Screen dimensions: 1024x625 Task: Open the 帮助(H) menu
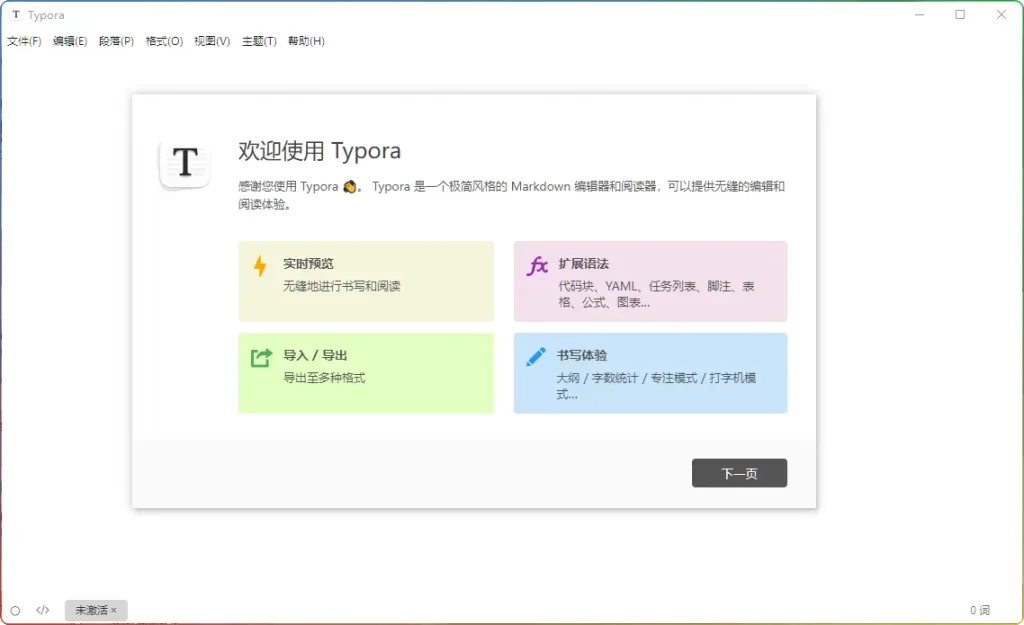coord(306,41)
